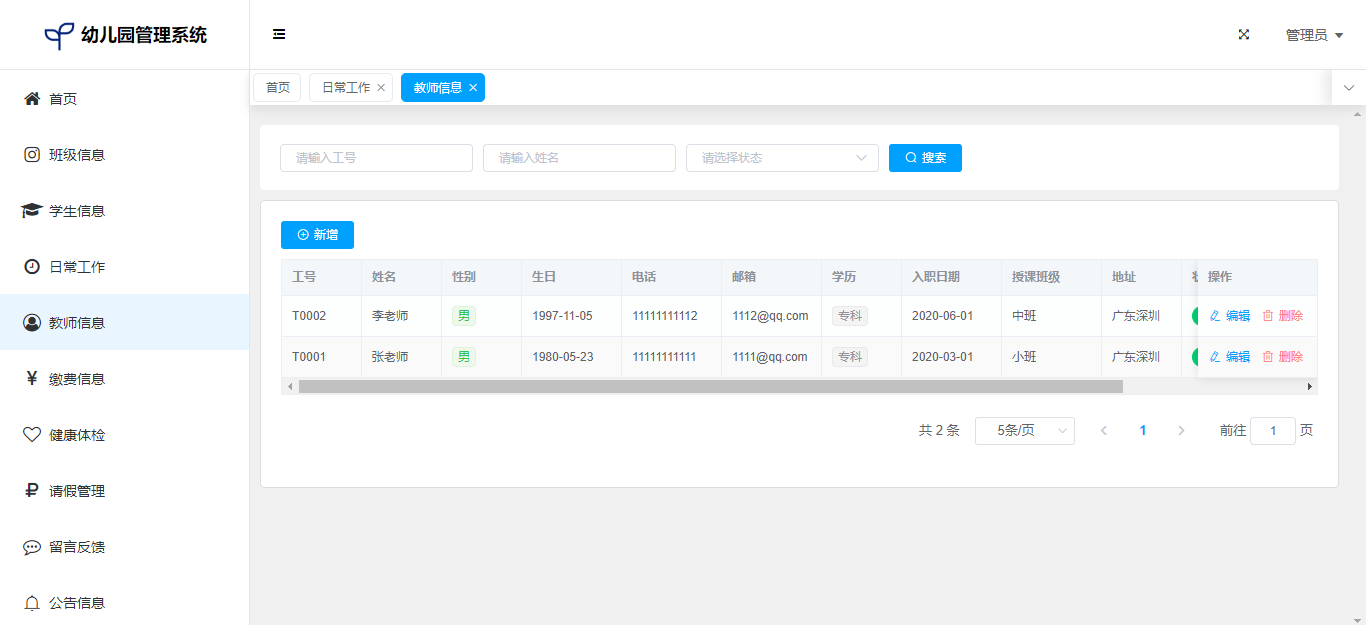
Task: Go to 学生信息 graduation cap item
Action: coord(32,211)
